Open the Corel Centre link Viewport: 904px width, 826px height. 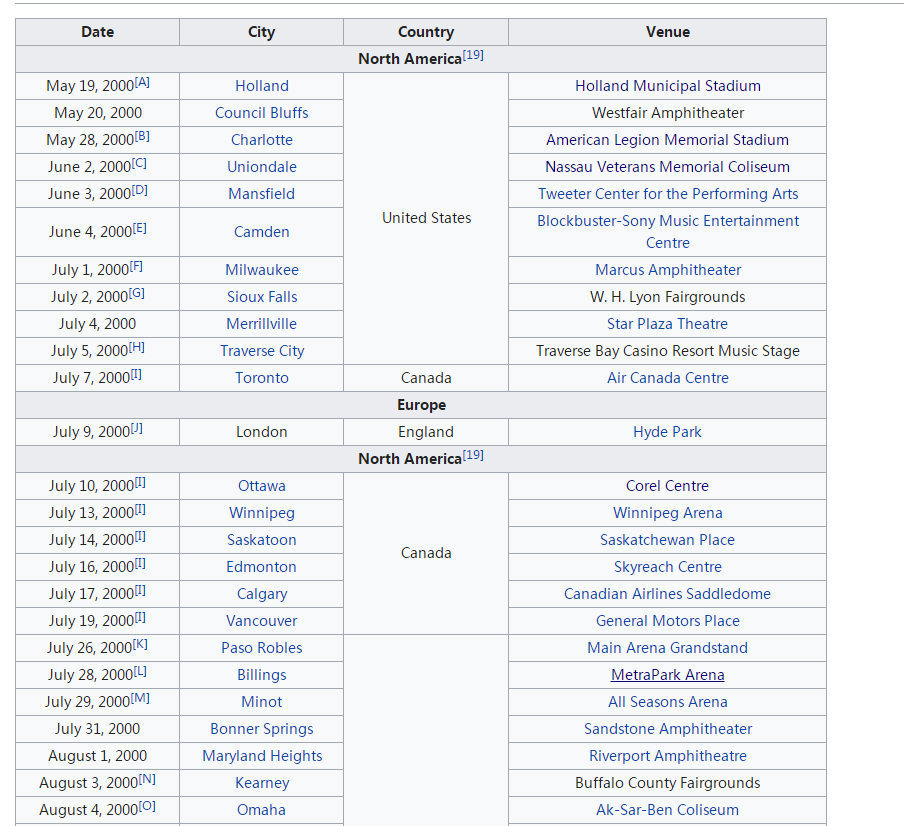[x=668, y=486]
